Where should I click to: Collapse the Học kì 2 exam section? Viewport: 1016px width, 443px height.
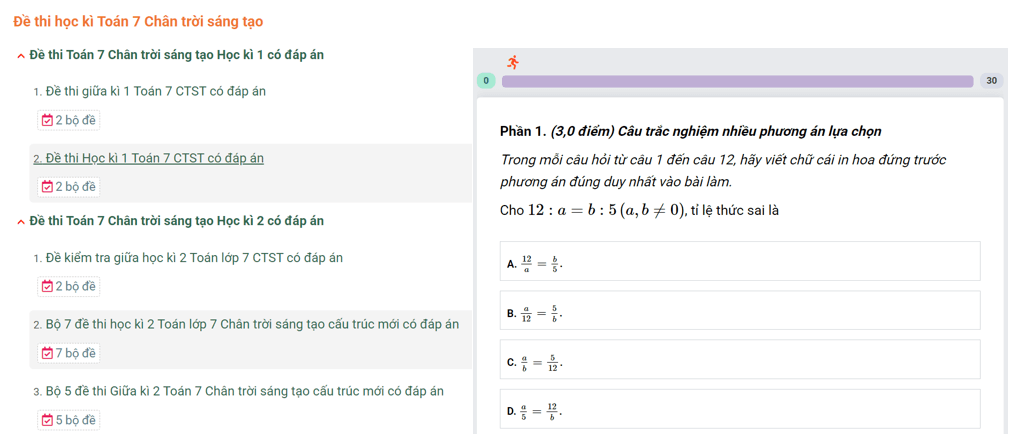tap(21, 222)
